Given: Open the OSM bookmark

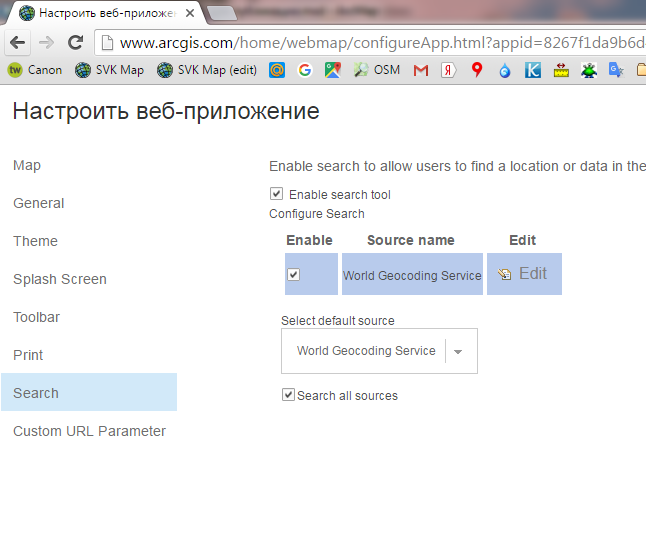Looking at the screenshot, I should point(377,70).
